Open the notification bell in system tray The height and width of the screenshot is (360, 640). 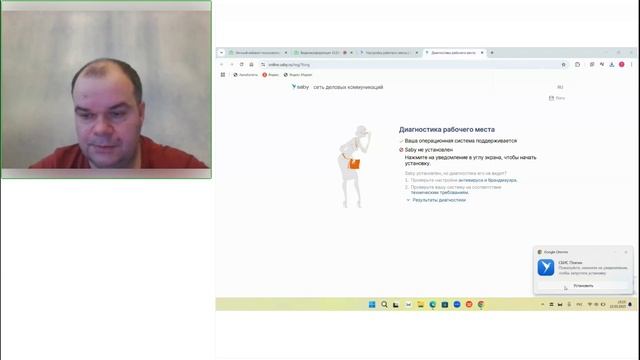630,304
